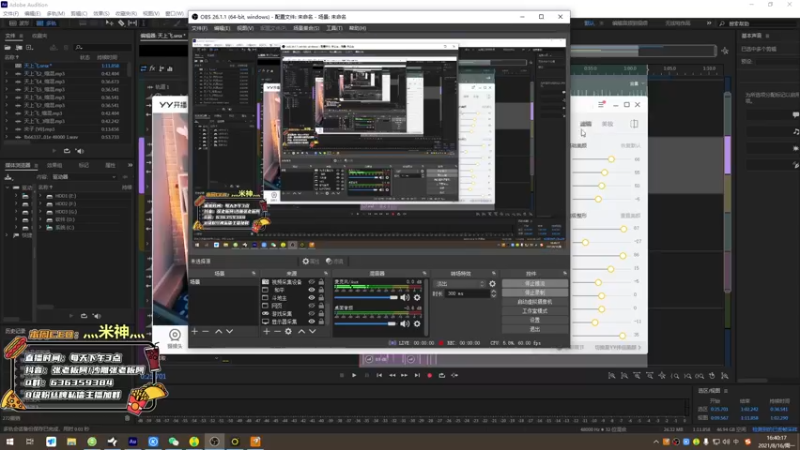The height and width of the screenshot is (450, 800).
Task: Expand 软件 (D:) drive in media browser
Action: 41,219
